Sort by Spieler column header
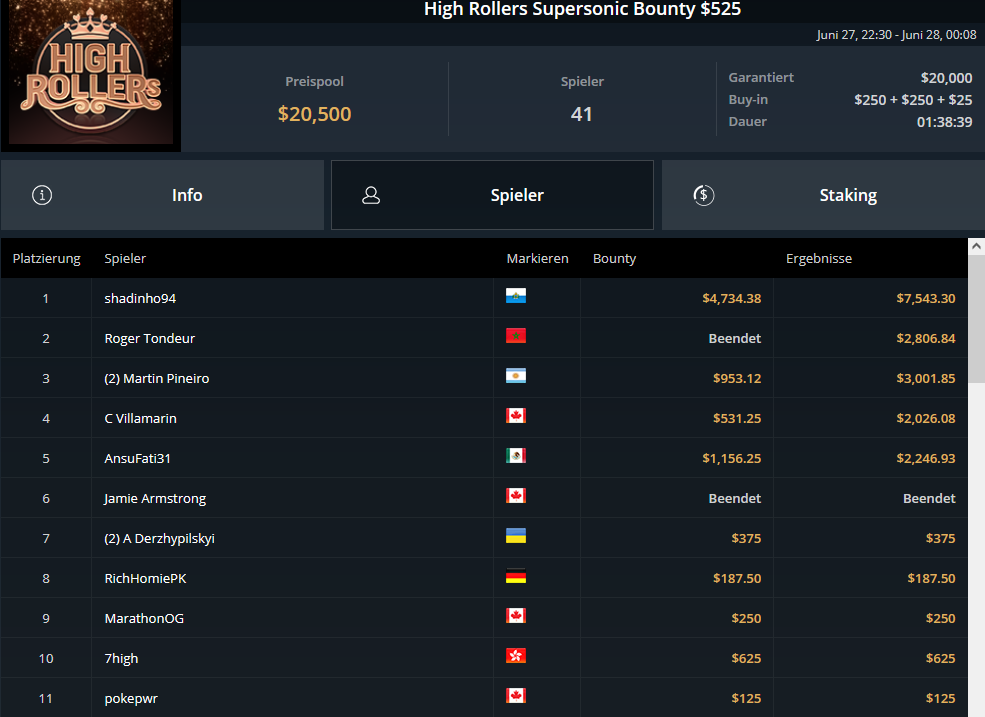This screenshot has width=985, height=717. pos(125,258)
